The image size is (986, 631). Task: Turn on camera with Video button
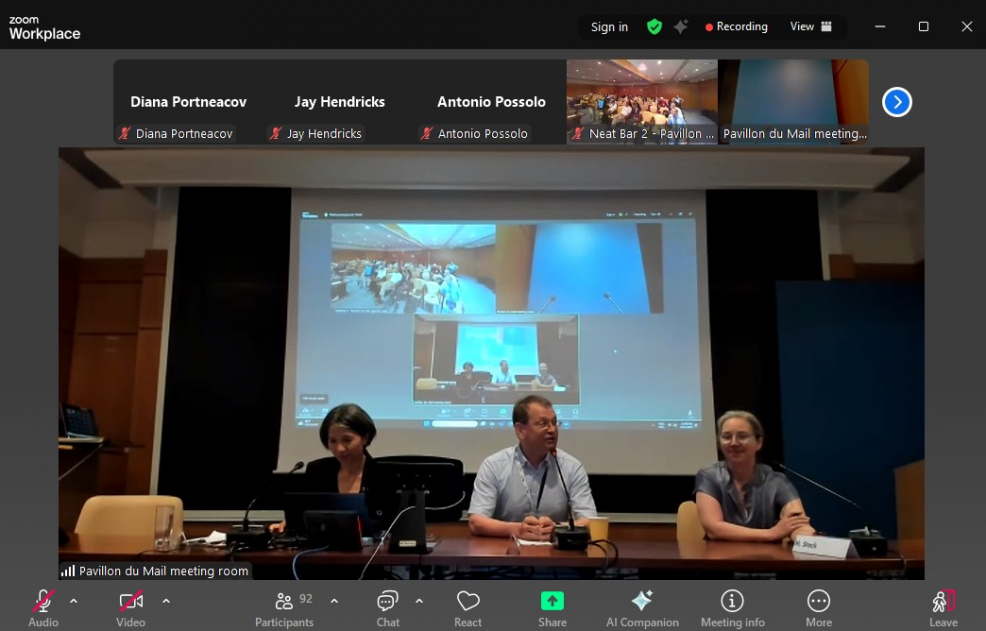coord(130,602)
